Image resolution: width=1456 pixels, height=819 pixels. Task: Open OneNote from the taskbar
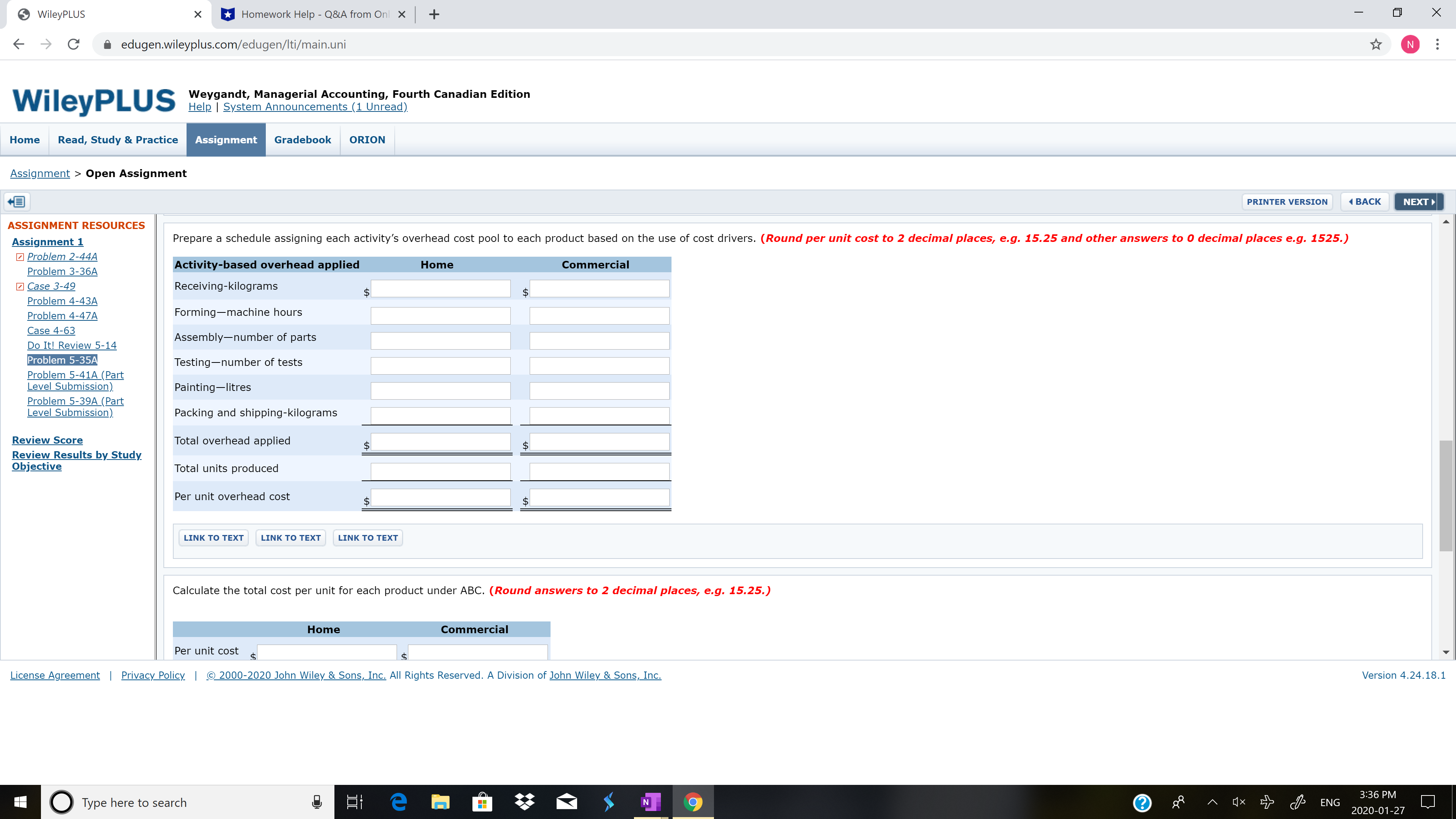click(x=651, y=802)
